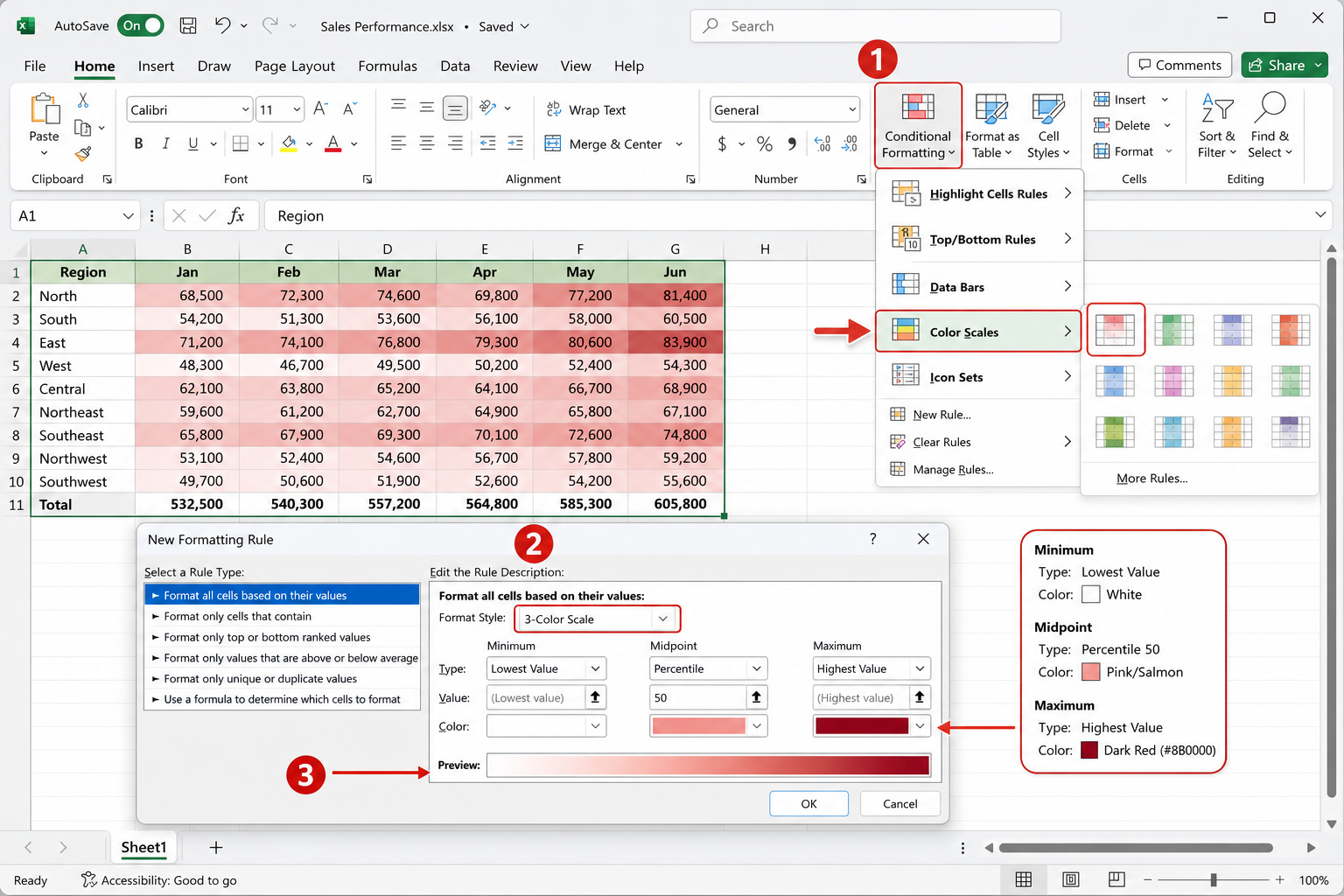Click the Font Color letter A icon

coord(333,143)
